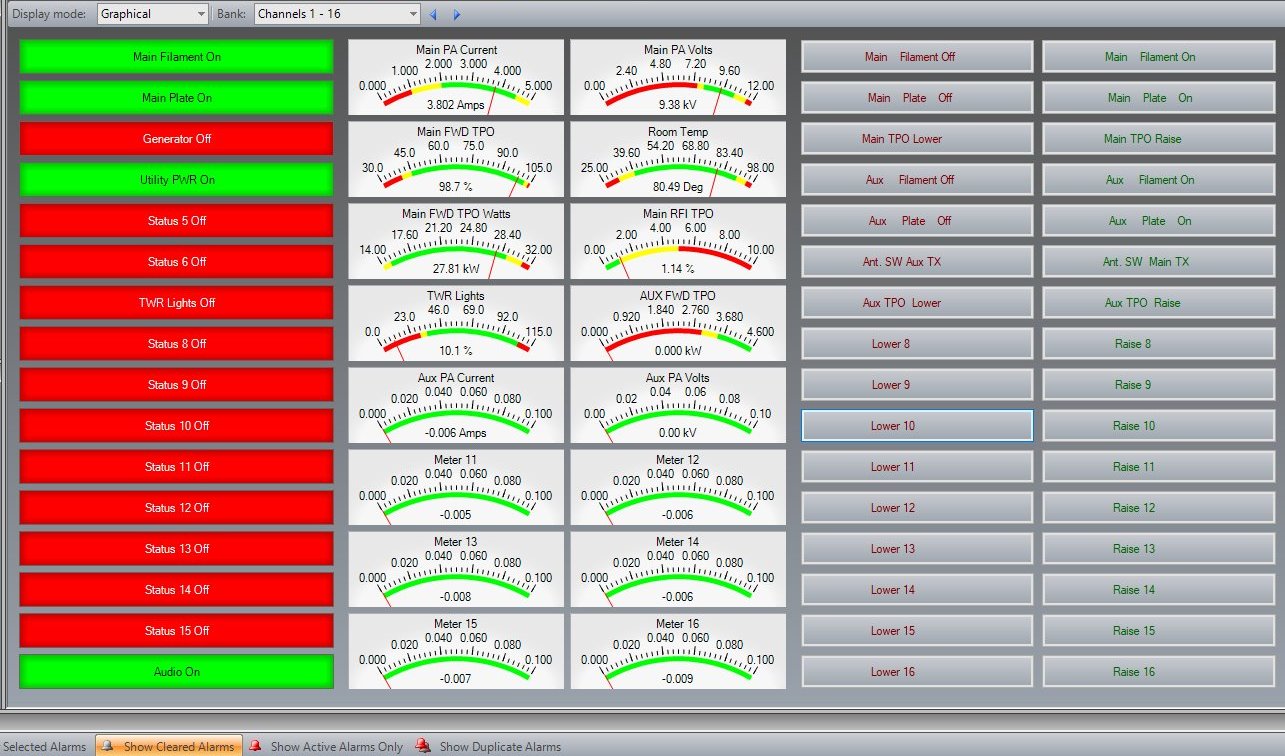
Task: Click Main TPO Lower
Action: point(917,139)
